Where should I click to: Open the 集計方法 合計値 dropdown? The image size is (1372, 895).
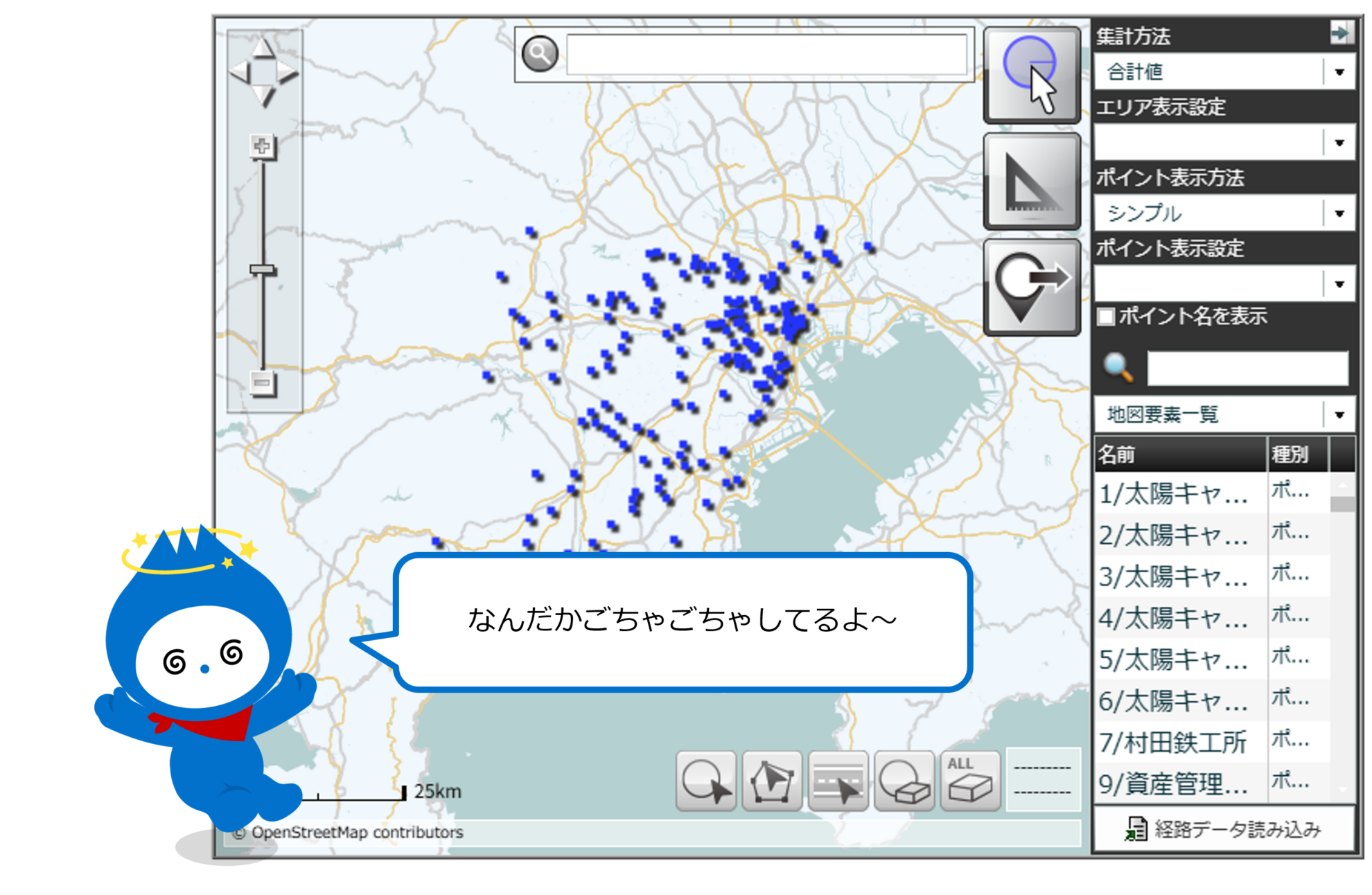tap(1224, 72)
